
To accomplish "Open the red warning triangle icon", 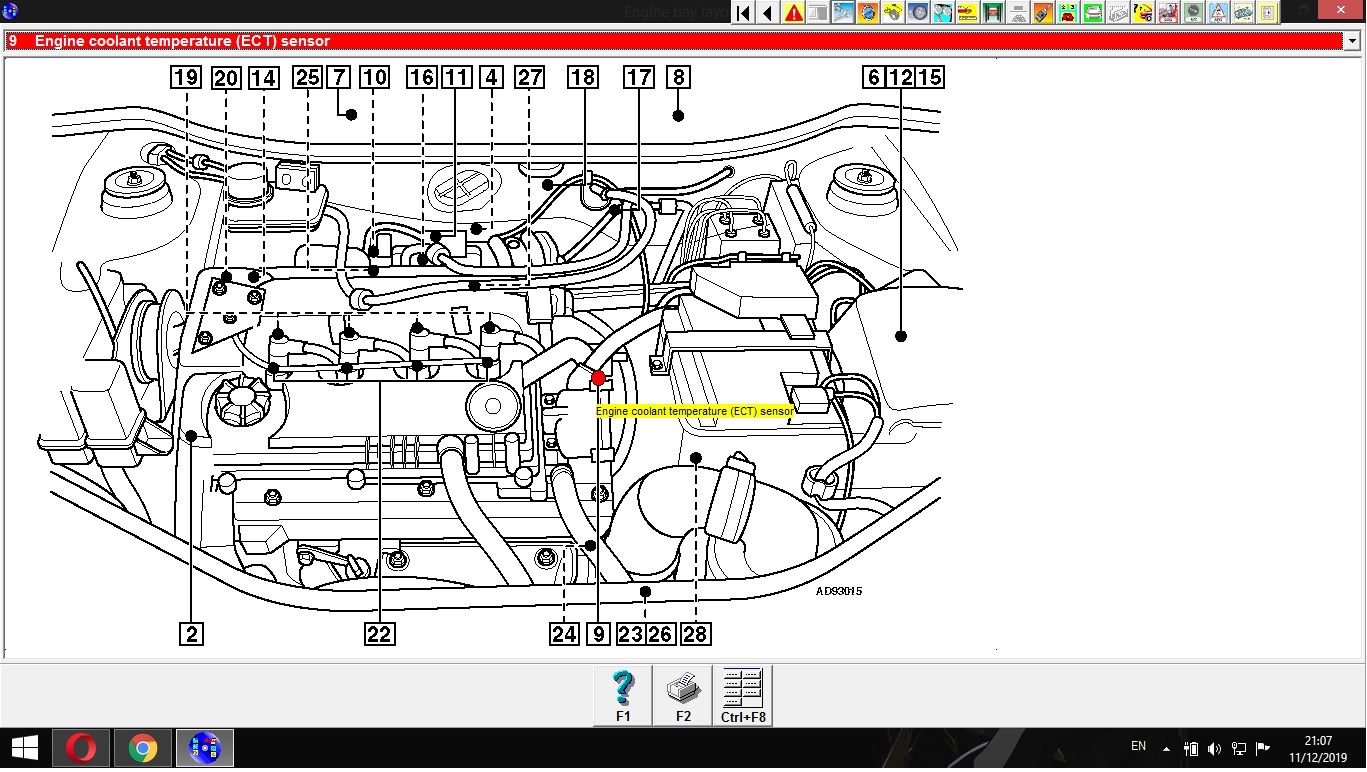I will click(794, 13).
